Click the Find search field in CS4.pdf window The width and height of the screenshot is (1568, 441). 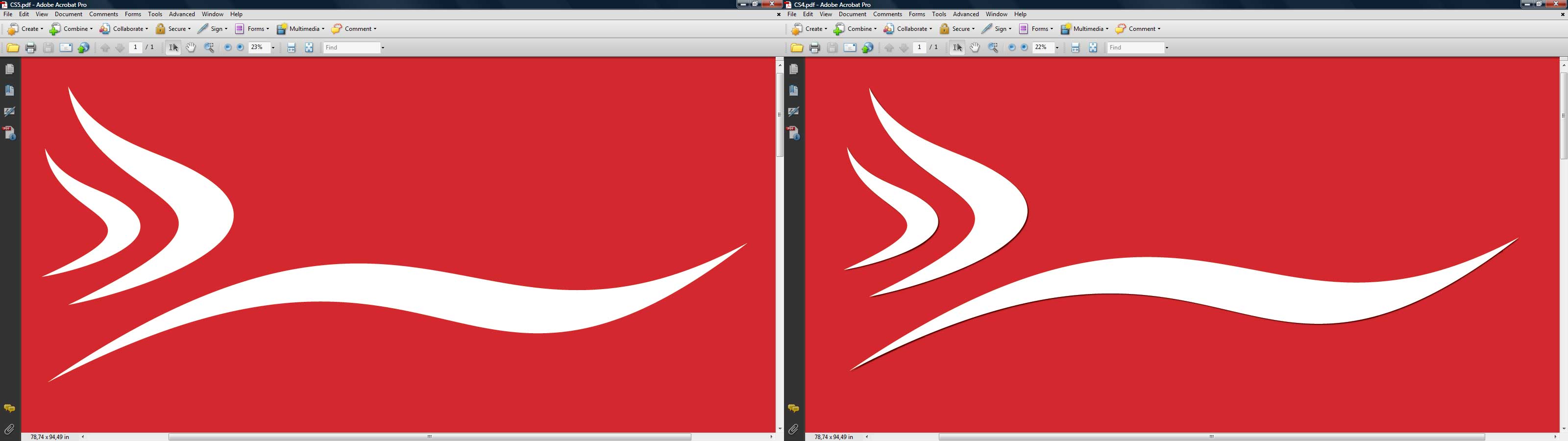pyautogui.click(x=1136, y=48)
